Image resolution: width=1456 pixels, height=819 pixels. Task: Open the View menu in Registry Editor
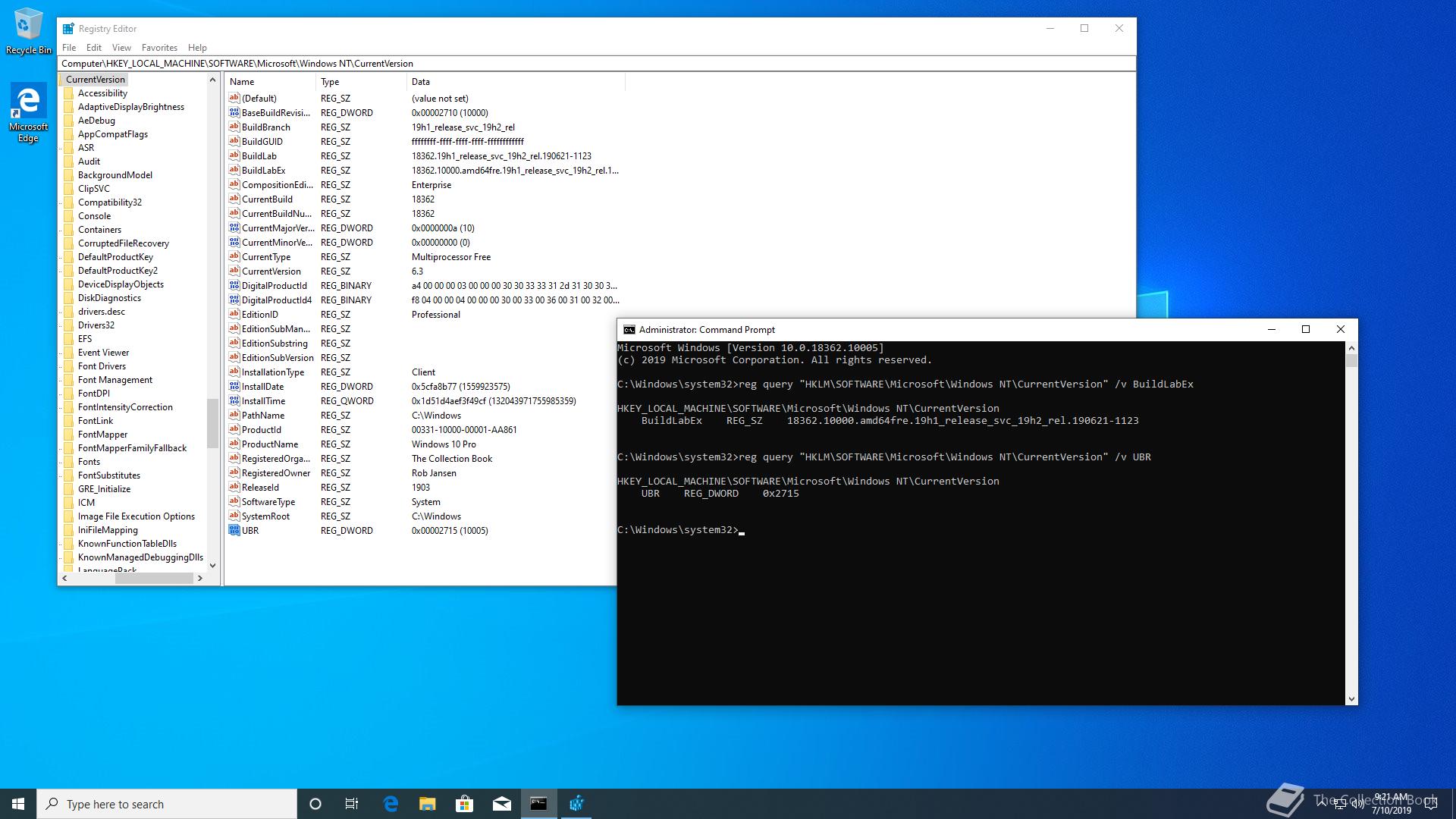click(121, 48)
